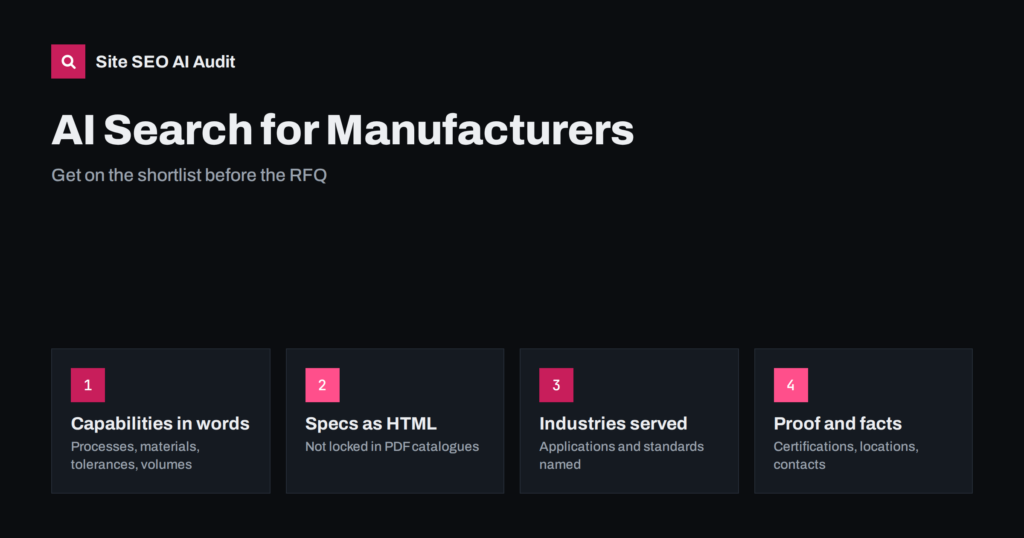This screenshot has height=538, width=1024.
Task: Click the text Certifications, locations, contacts
Action: tap(846, 456)
